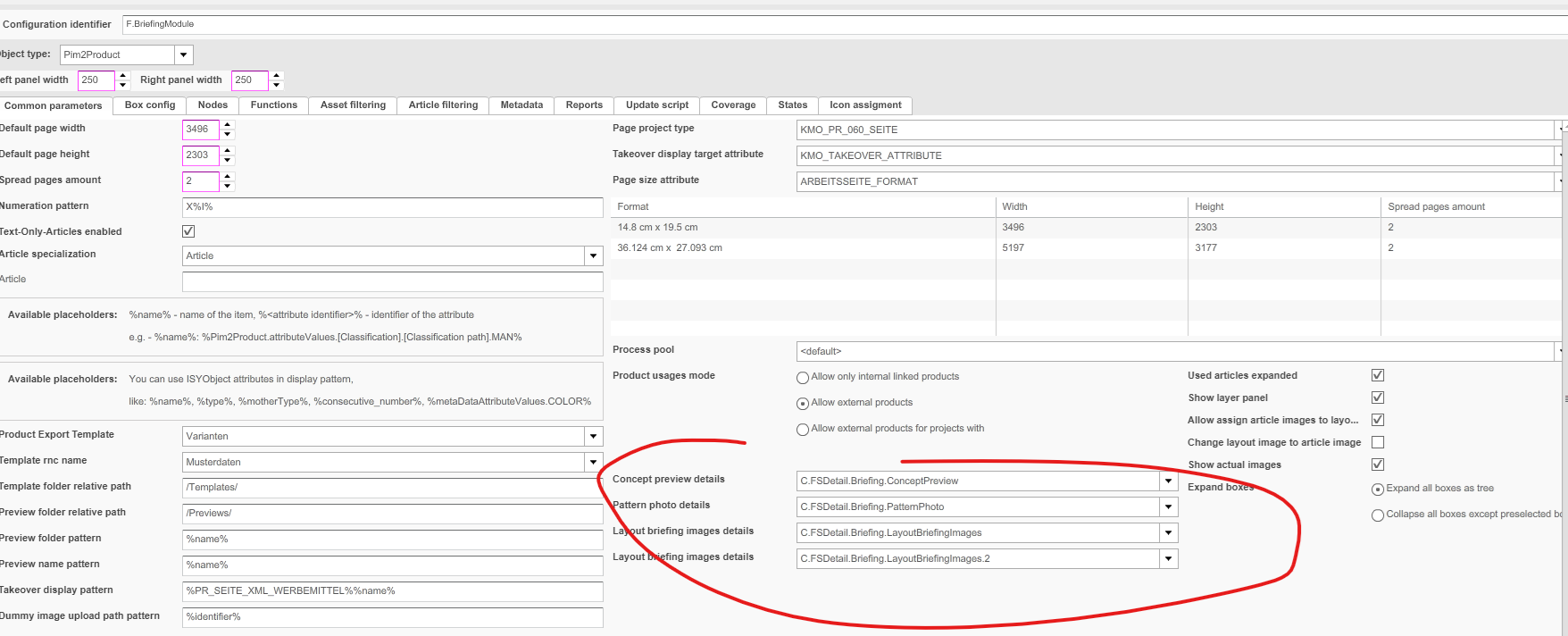The width and height of the screenshot is (1568, 636).
Task: Switch to the Box config tab
Action: coord(150,105)
